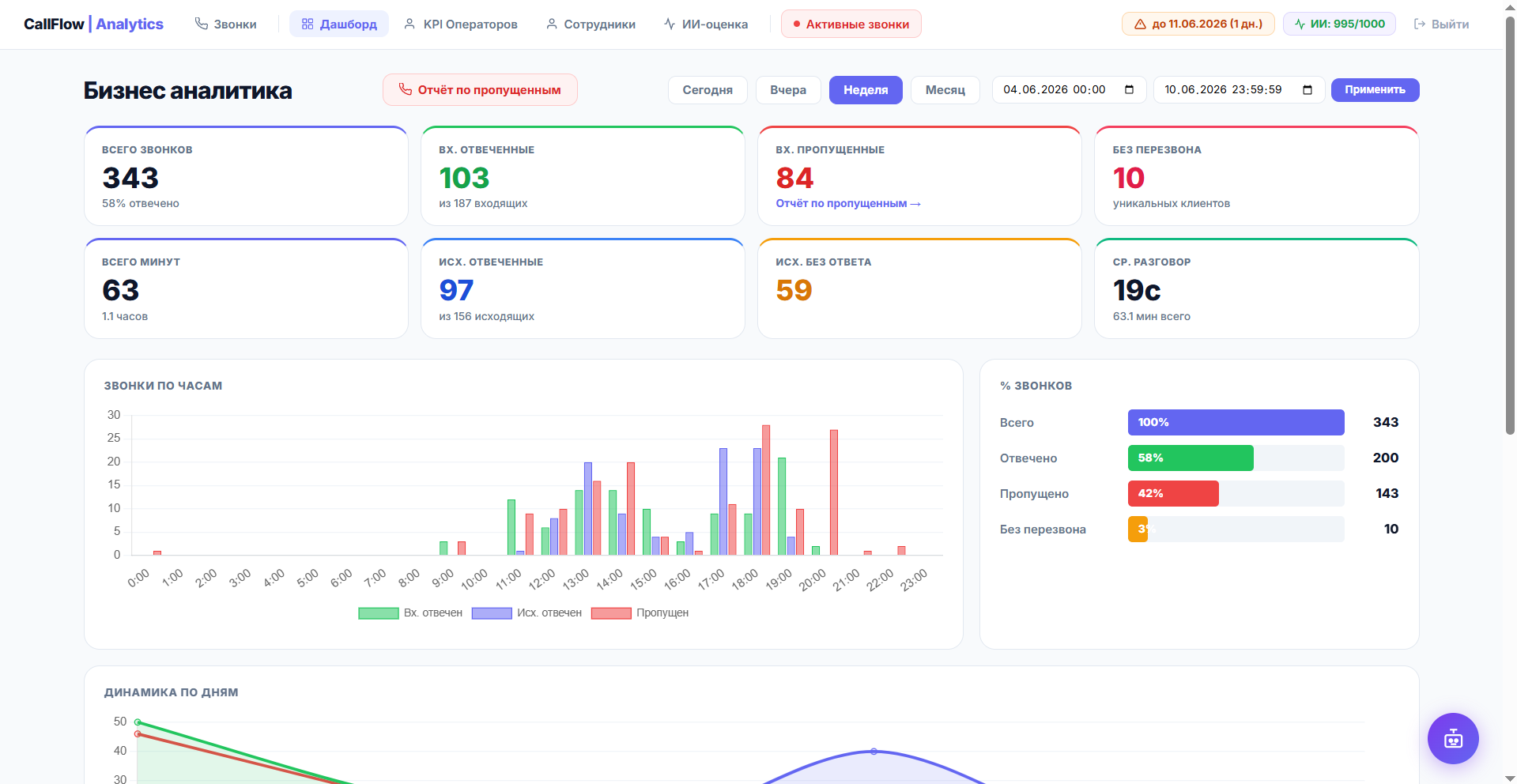Click the logout arrow icon
Image resolution: width=1517 pixels, height=784 pixels.
tap(1419, 24)
